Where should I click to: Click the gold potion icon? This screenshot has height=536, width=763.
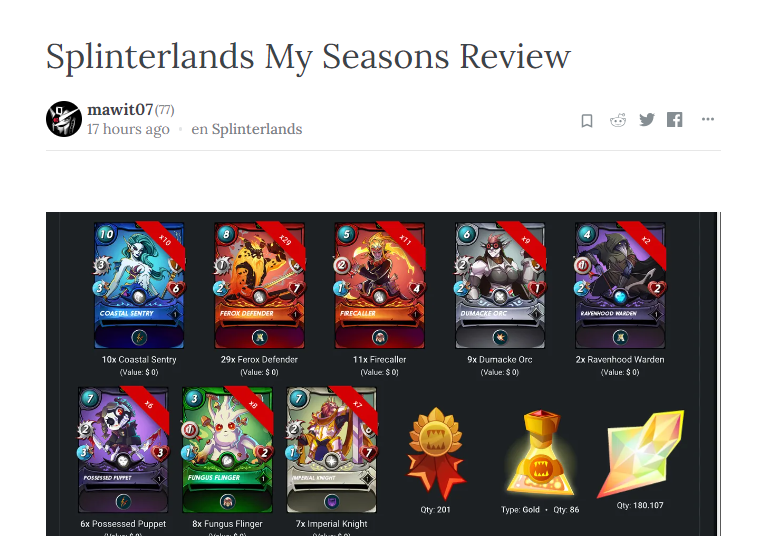coord(540,452)
